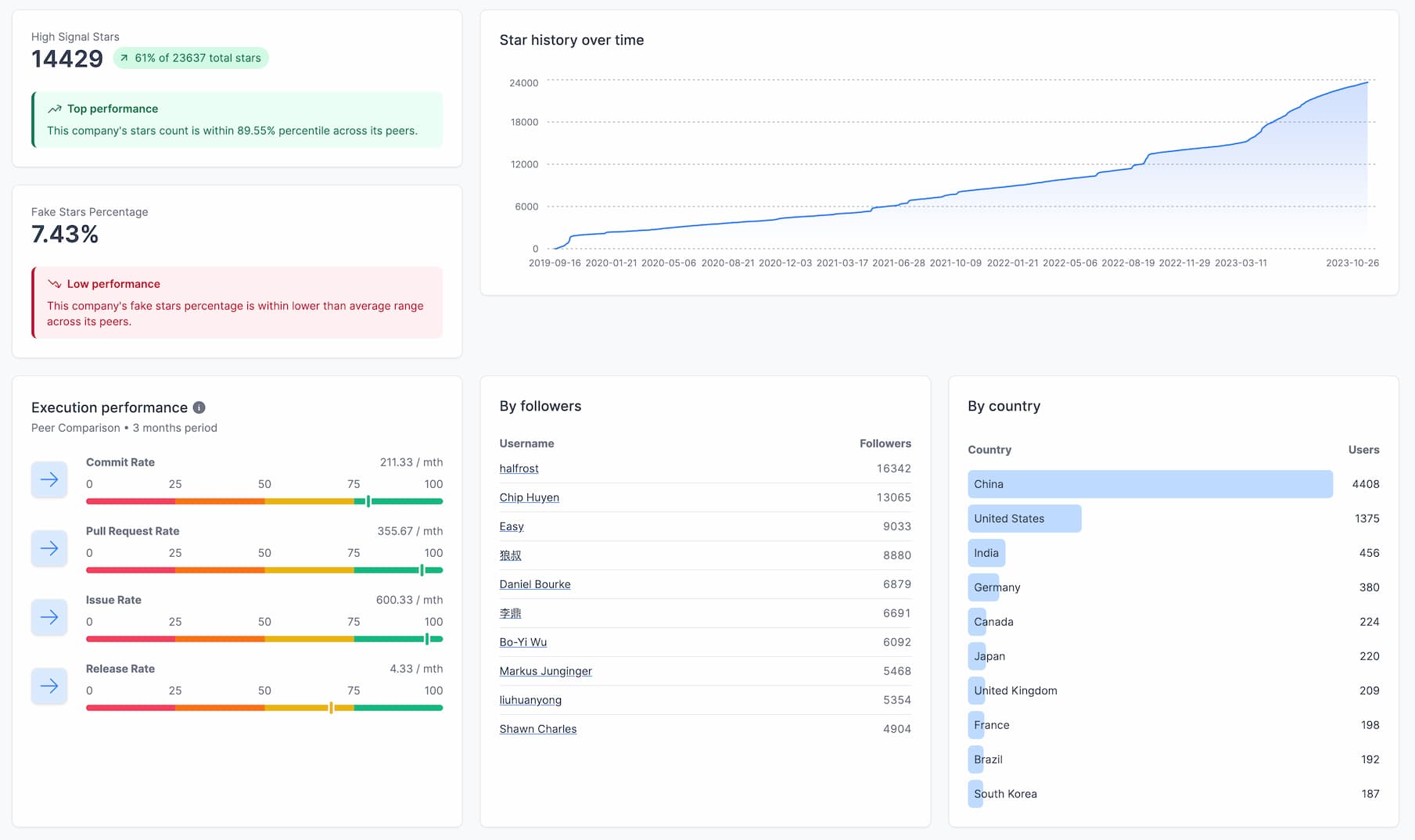This screenshot has height=840, width=1415.
Task: Open liuhuanyong's profile link
Action: pos(530,699)
